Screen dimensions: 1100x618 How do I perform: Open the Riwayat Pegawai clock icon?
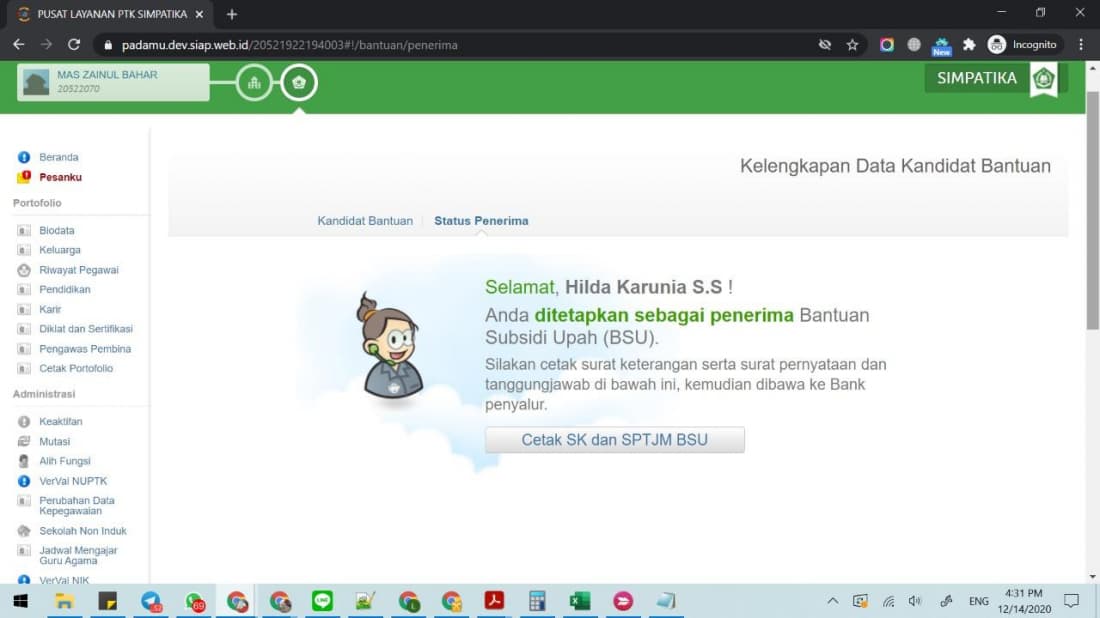22,270
